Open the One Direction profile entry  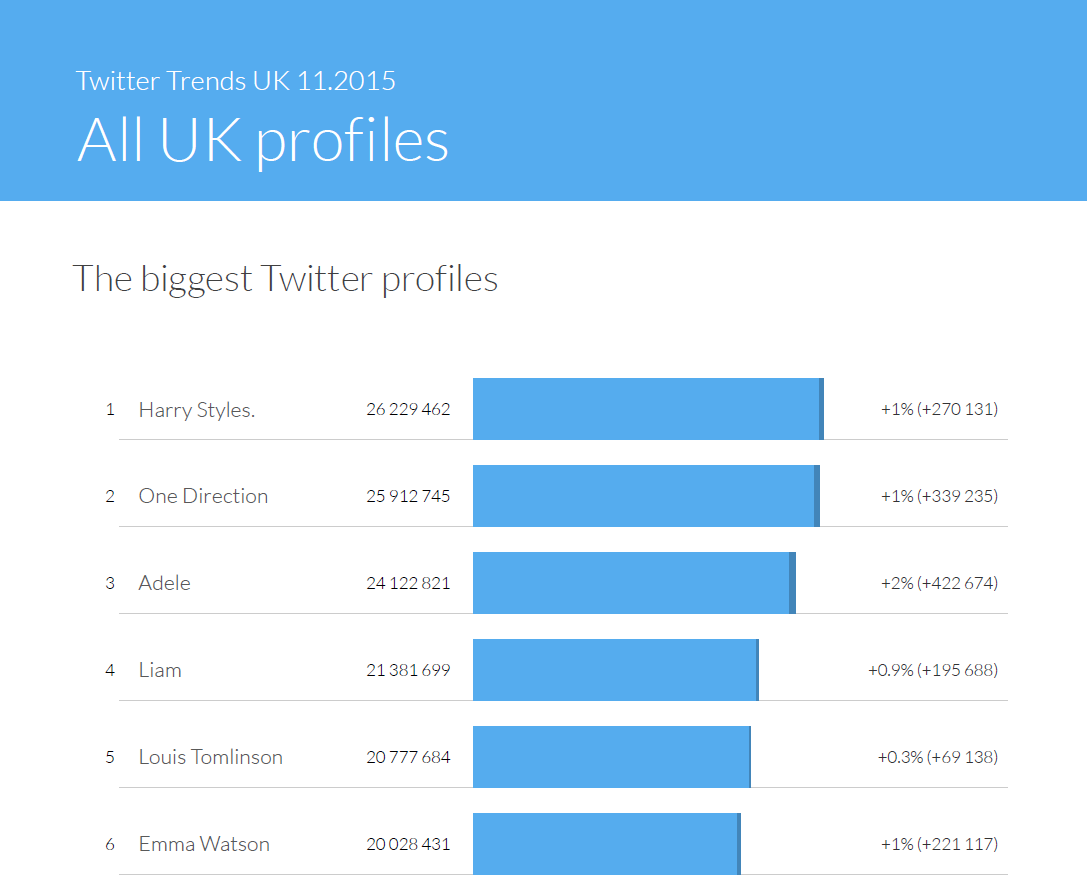pos(203,497)
